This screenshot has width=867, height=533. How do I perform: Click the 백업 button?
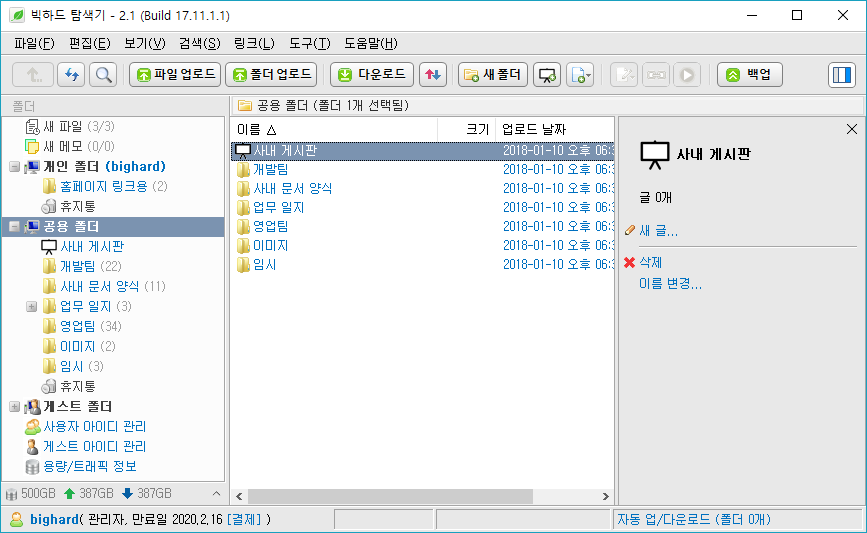750,75
